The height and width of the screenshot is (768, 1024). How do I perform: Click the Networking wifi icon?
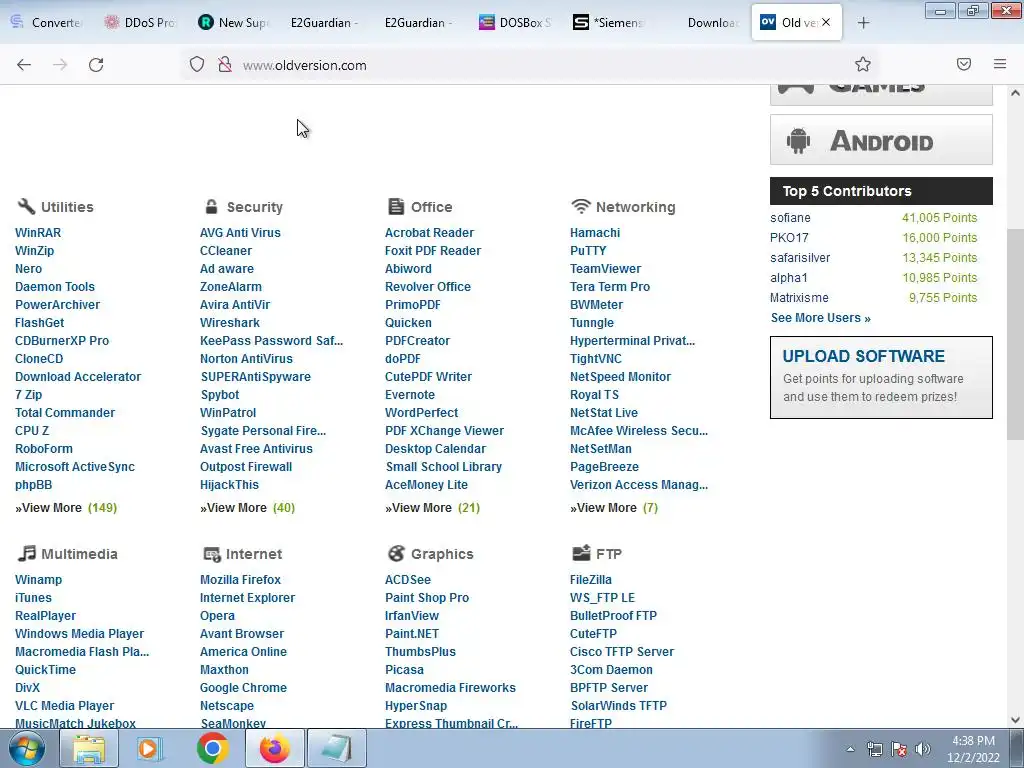pos(581,206)
